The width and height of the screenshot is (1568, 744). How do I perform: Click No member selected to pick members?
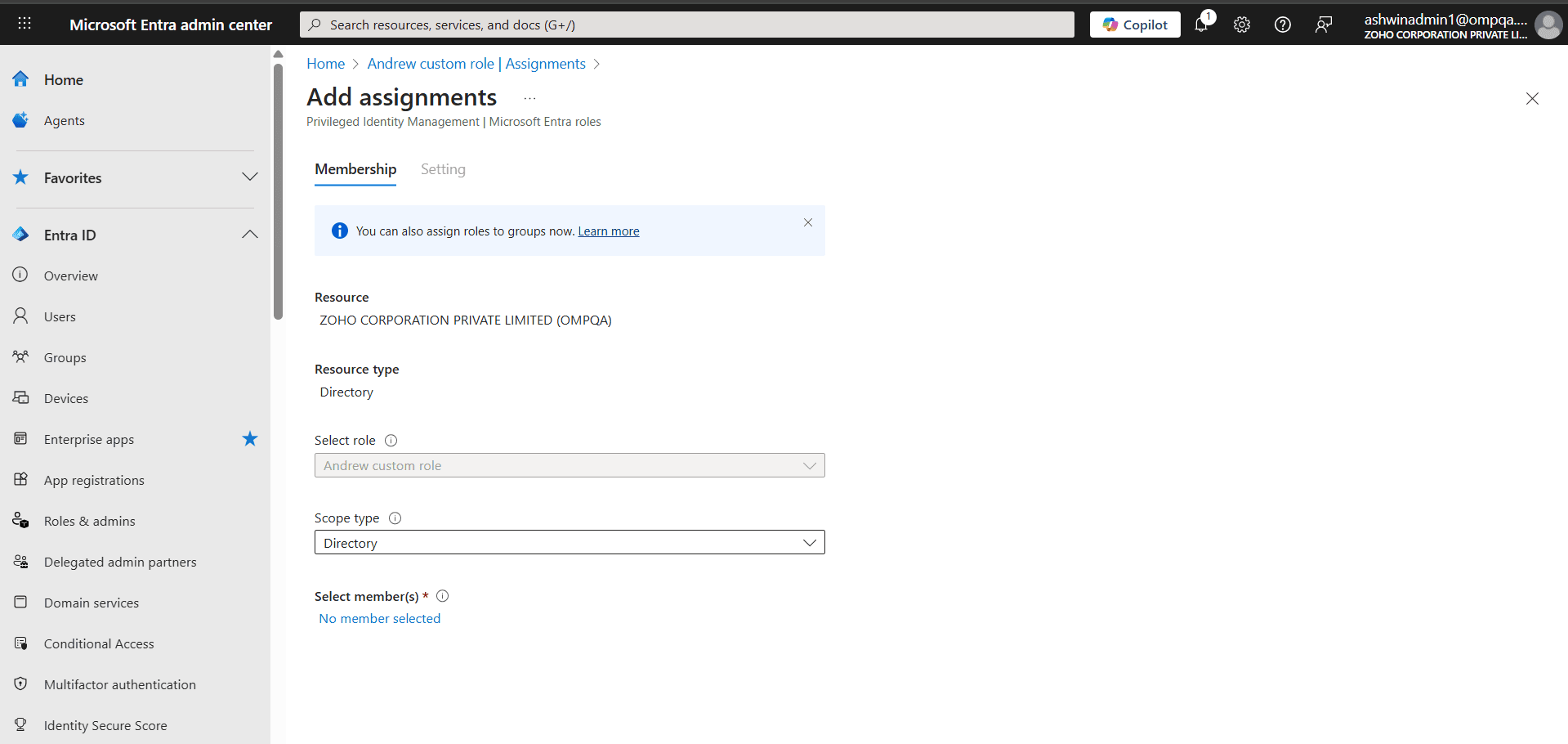pos(379,618)
